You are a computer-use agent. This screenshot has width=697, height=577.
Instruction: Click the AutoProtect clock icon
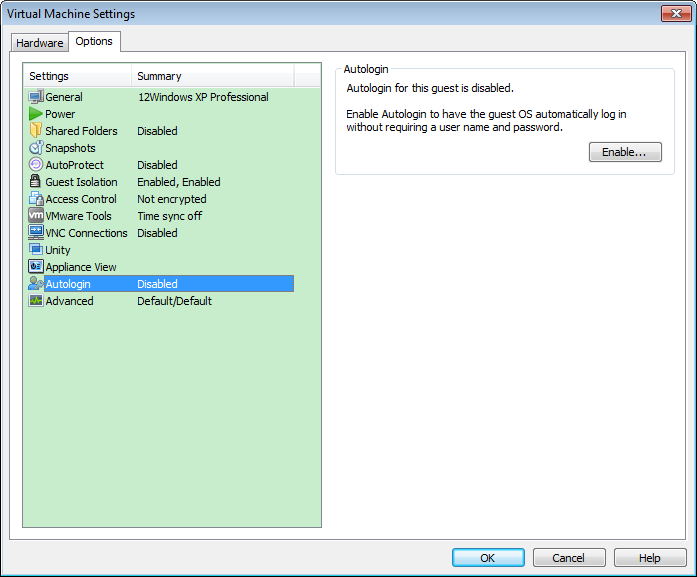point(36,164)
